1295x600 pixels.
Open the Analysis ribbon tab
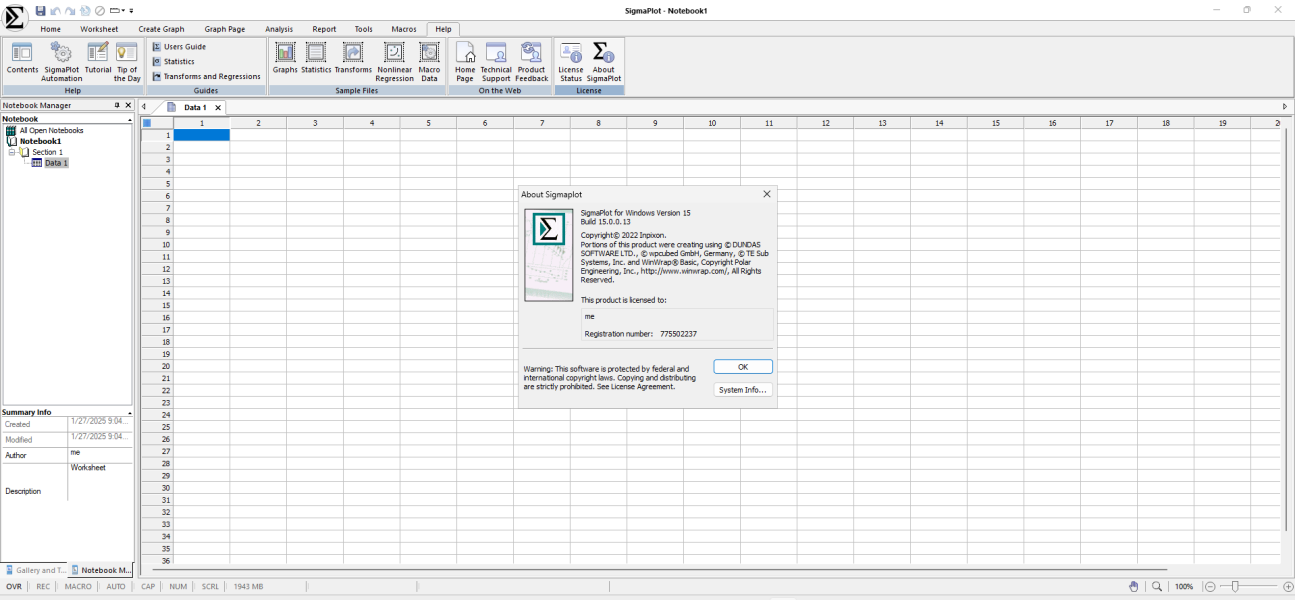[x=279, y=29]
